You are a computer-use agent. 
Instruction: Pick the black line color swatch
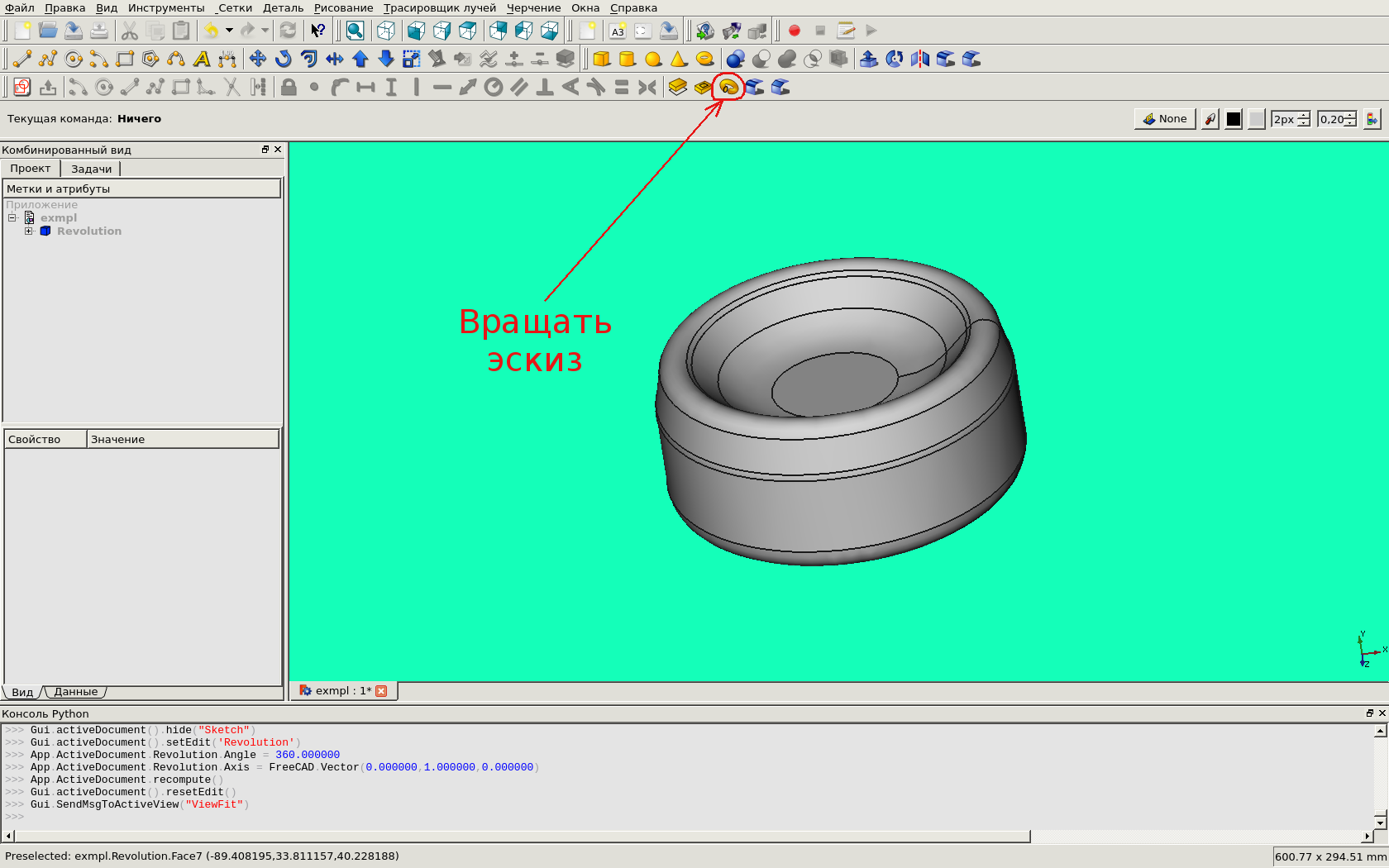1234,118
